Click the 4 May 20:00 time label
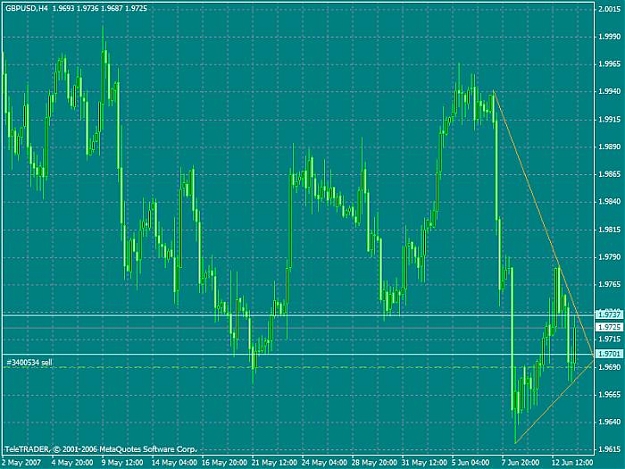 pyautogui.click(x=72, y=463)
